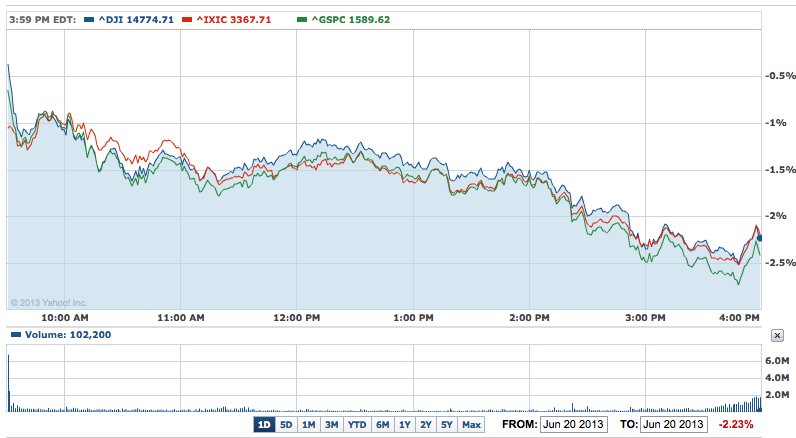Select the 3M range button
This screenshot has width=796, height=438.
tap(331, 425)
